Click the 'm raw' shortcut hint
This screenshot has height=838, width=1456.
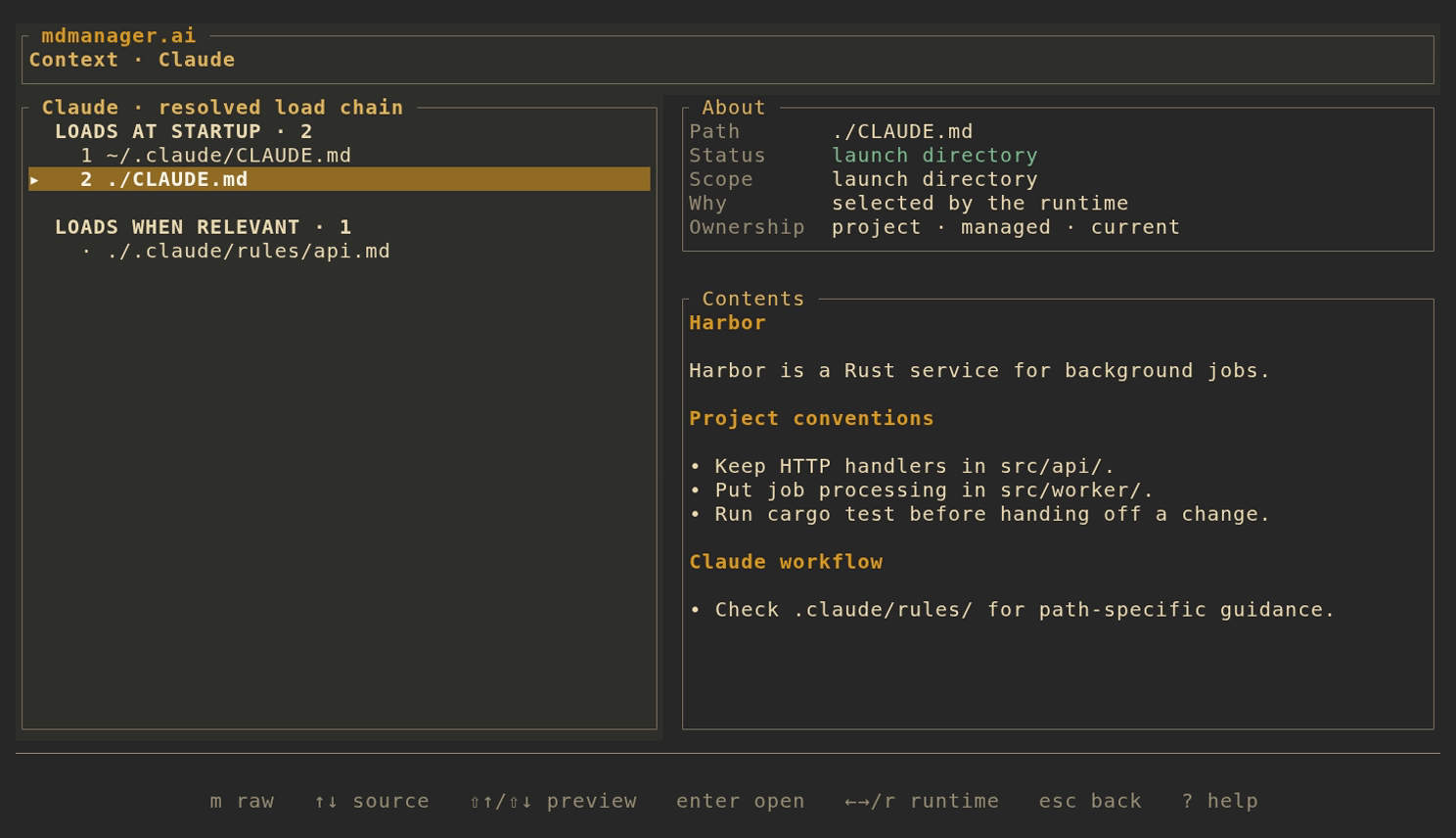[242, 801]
